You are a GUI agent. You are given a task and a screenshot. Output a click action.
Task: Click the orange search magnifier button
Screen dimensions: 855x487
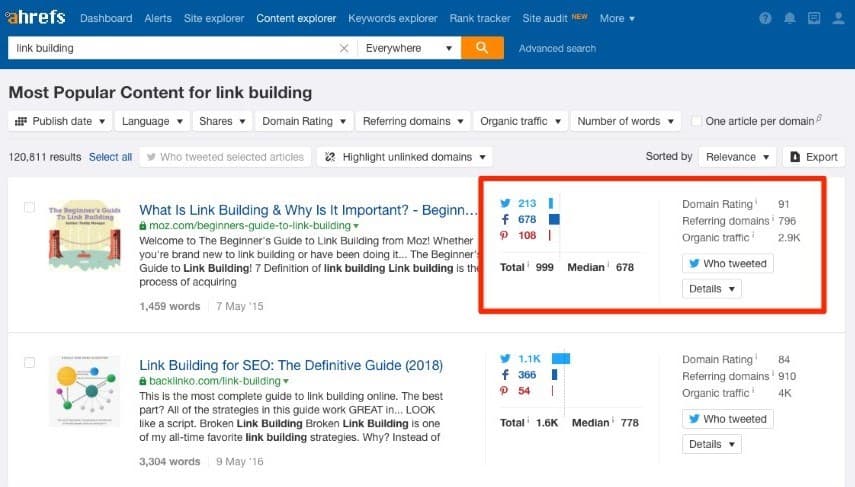coord(482,48)
